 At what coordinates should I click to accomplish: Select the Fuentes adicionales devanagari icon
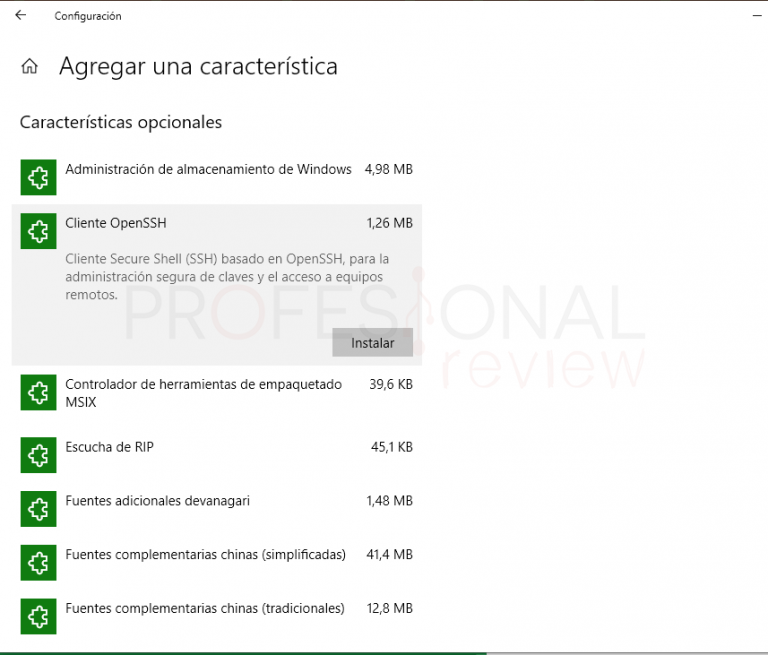(x=38, y=509)
